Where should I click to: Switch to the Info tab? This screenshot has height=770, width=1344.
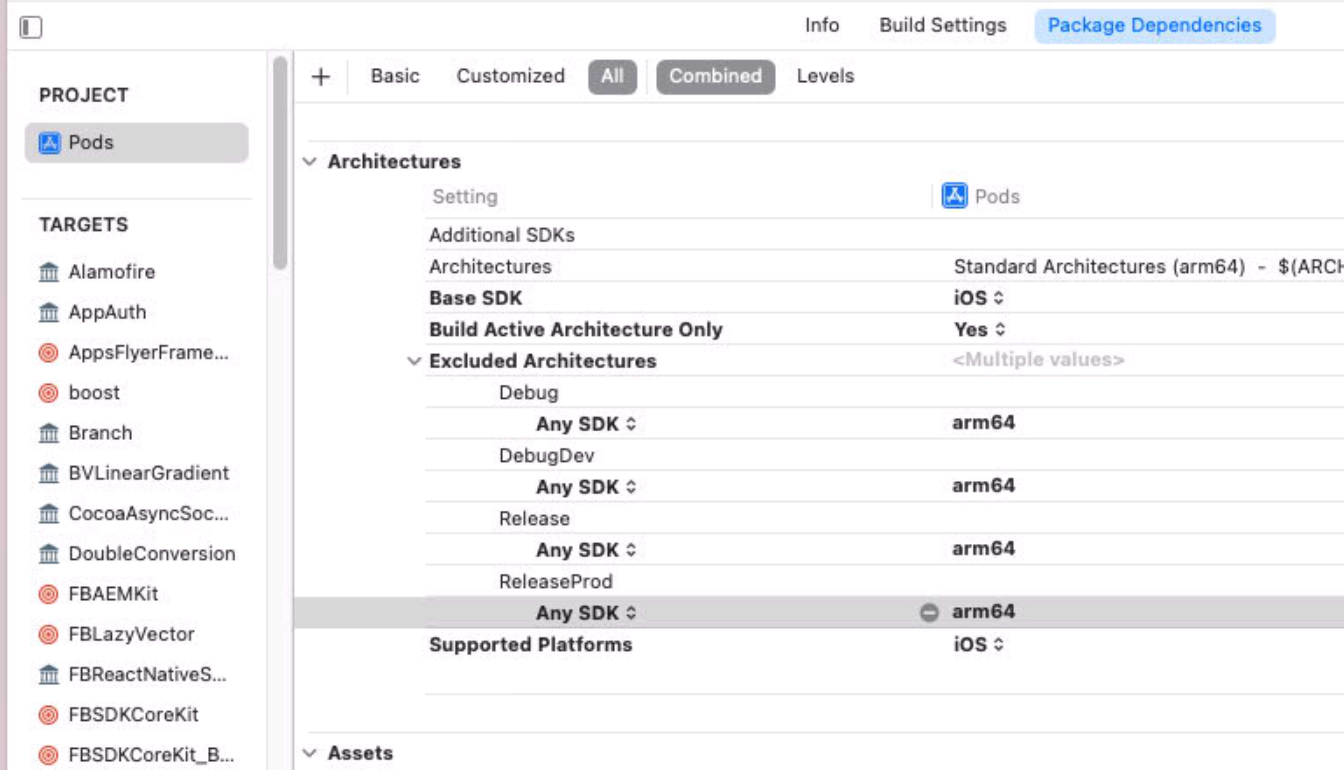click(x=822, y=26)
